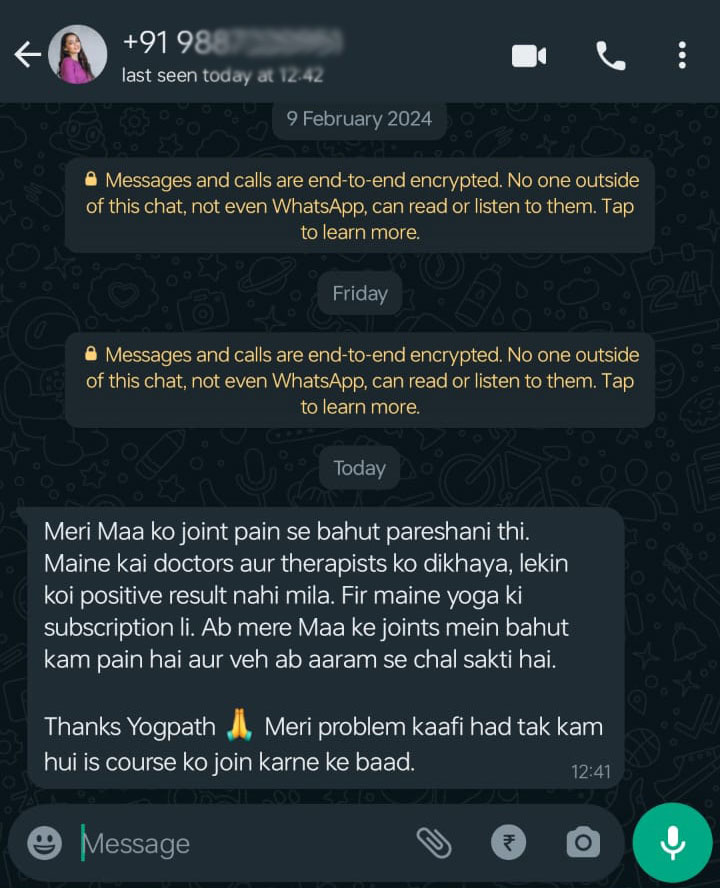Open the camera from message bar
The width and height of the screenshot is (720, 888).
[x=583, y=843]
